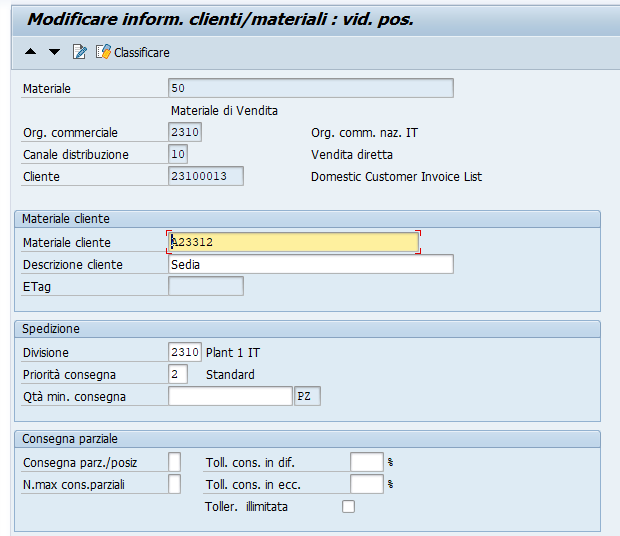
Task: Click the N.max cons.parziali field
Action: (174, 484)
